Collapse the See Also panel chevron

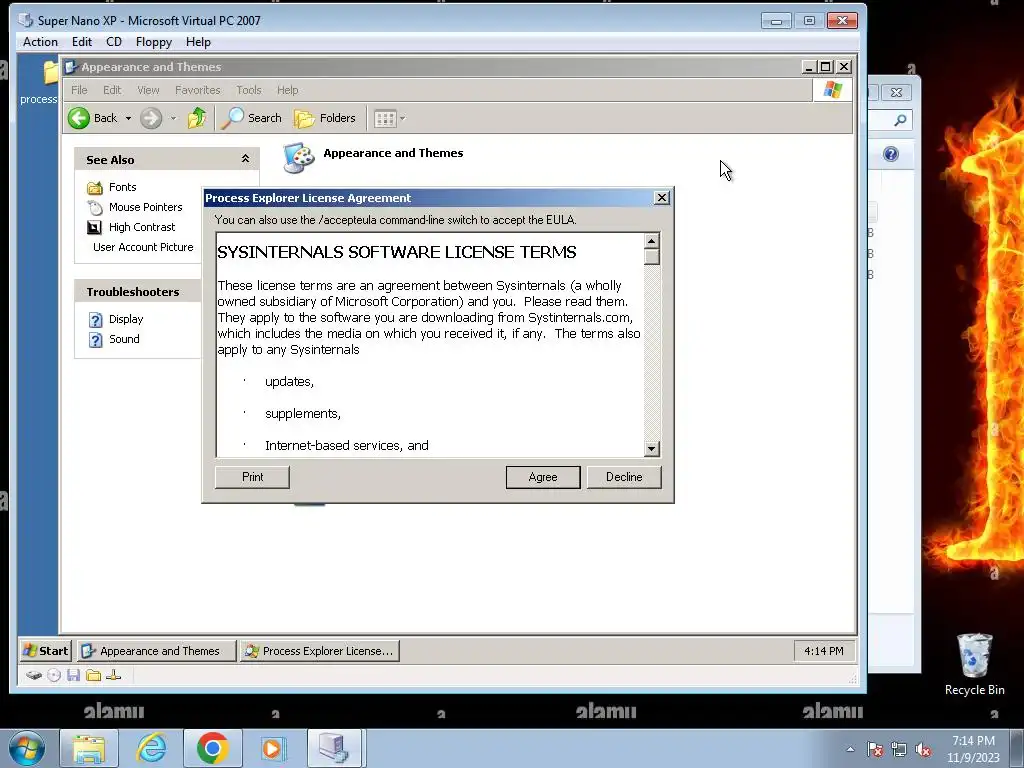[246, 159]
